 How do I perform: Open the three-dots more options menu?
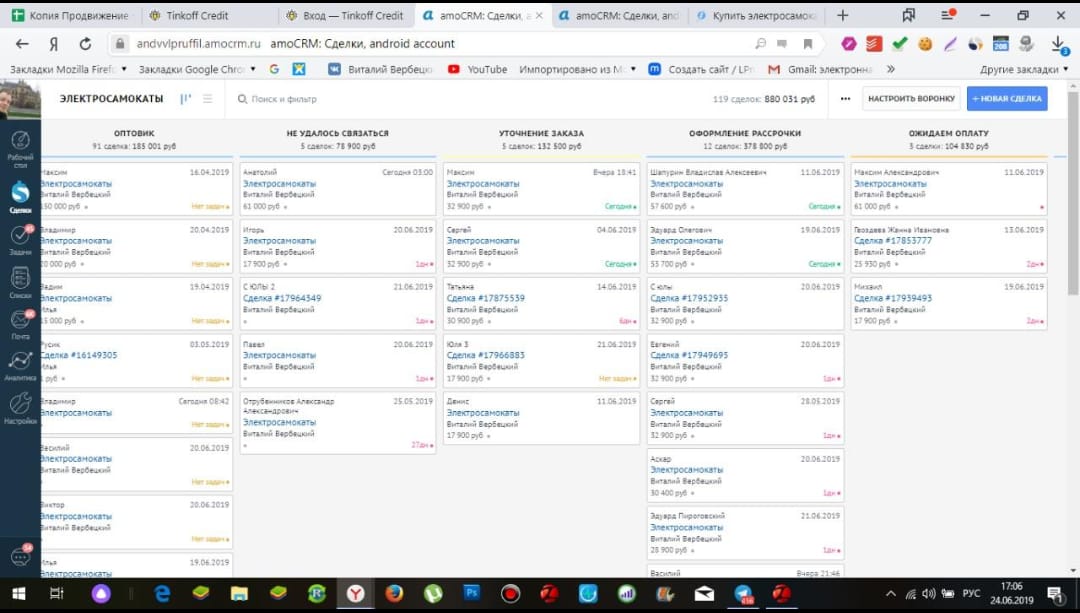click(x=845, y=99)
